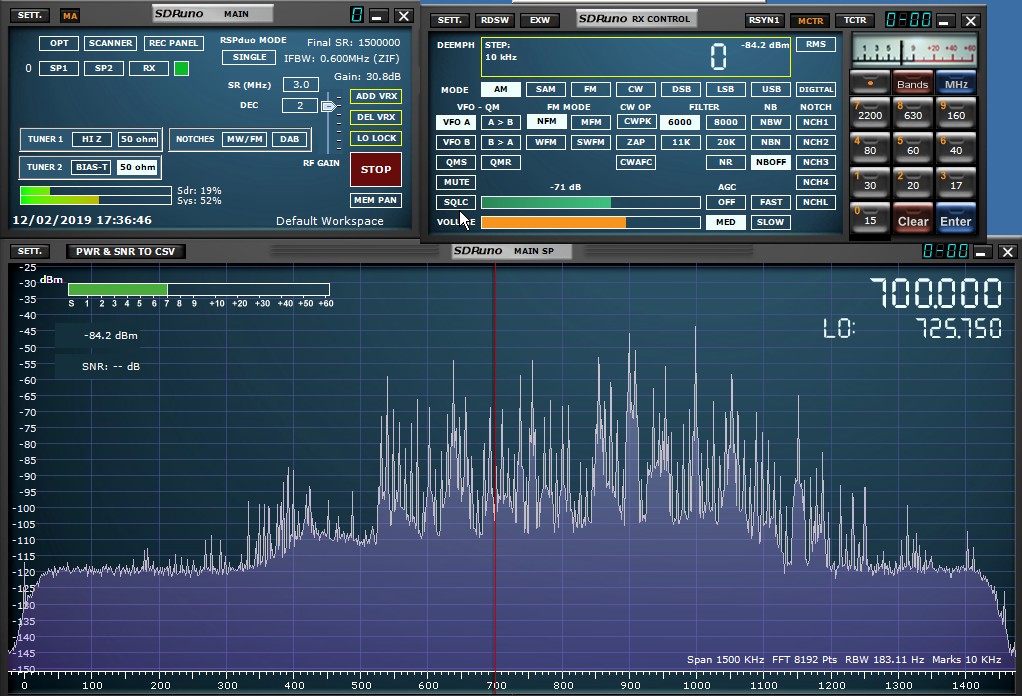Select the 20K filter bandwidth
The height and width of the screenshot is (696, 1022).
click(725, 142)
